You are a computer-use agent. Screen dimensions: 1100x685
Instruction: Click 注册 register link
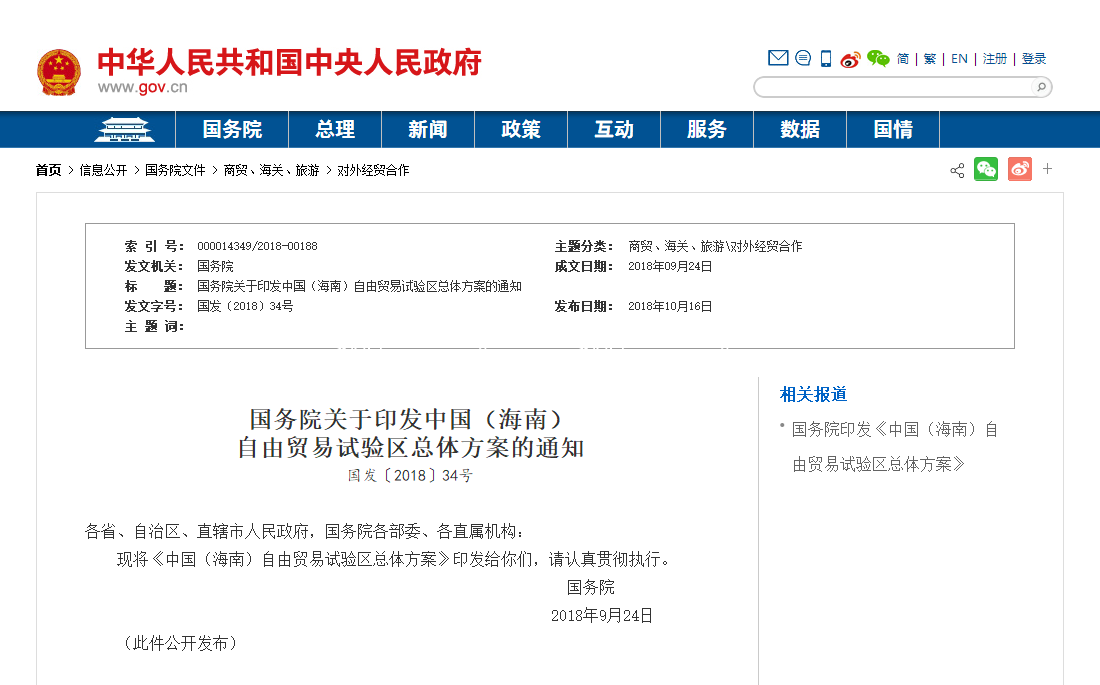(994, 59)
